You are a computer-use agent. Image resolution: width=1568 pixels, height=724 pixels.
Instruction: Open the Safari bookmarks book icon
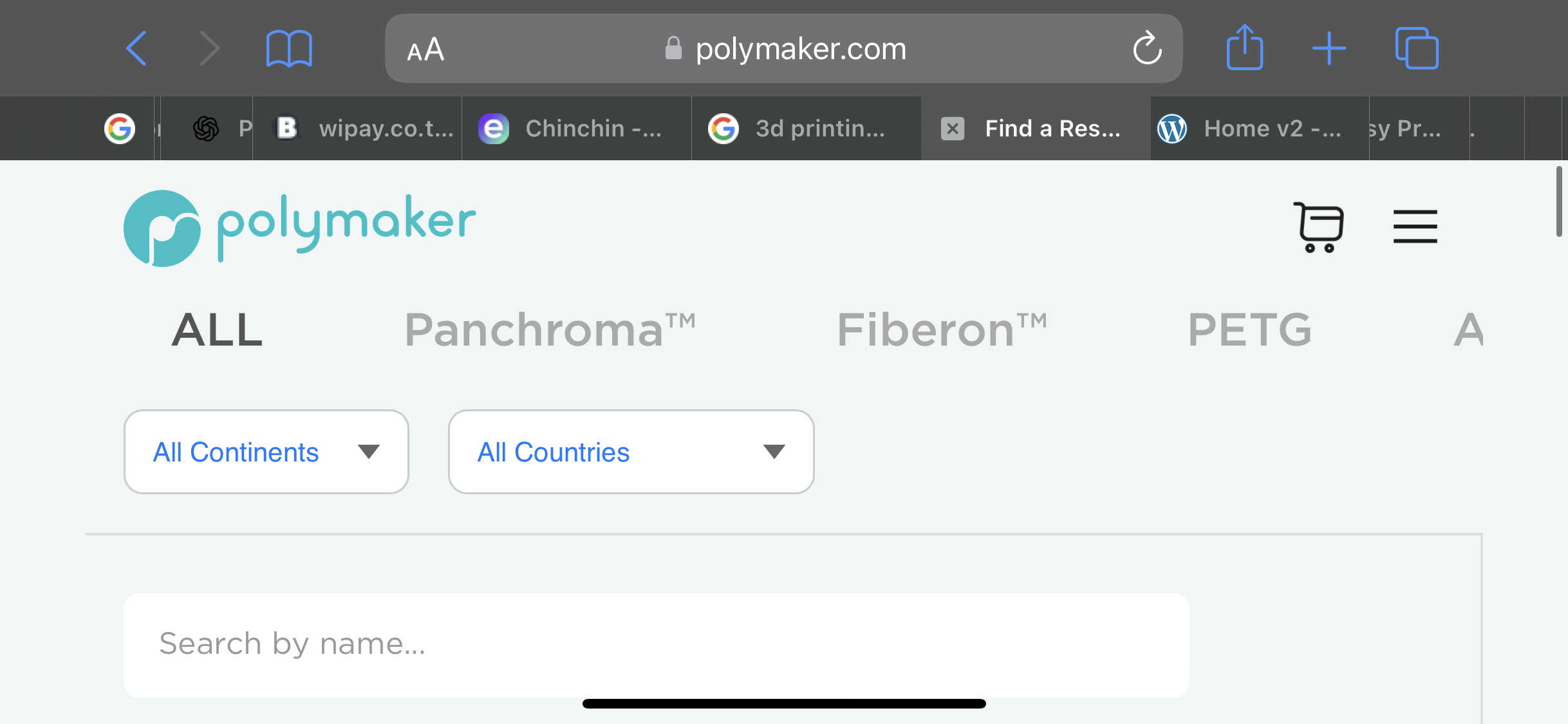pyautogui.click(x=289, y=49)
